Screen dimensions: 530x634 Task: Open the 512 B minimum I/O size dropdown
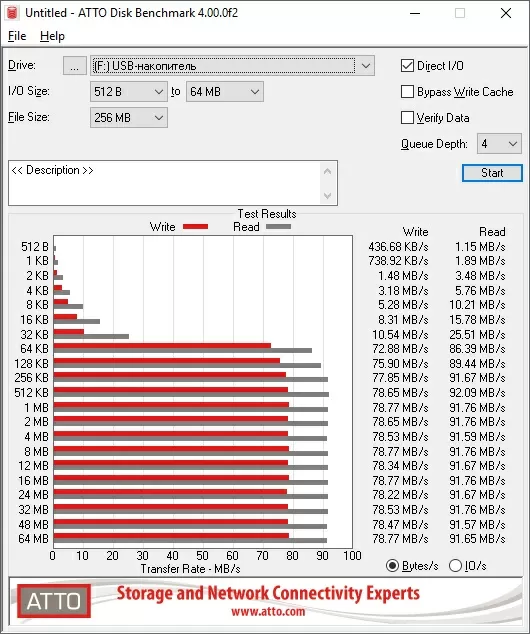129,92
